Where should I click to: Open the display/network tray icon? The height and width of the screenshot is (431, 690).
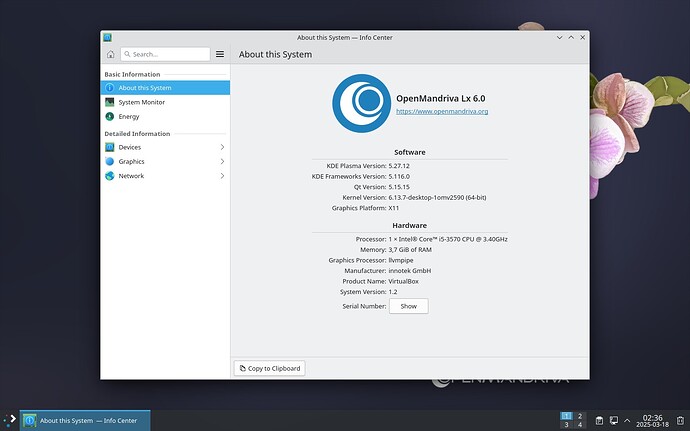(x=613, y=420)
